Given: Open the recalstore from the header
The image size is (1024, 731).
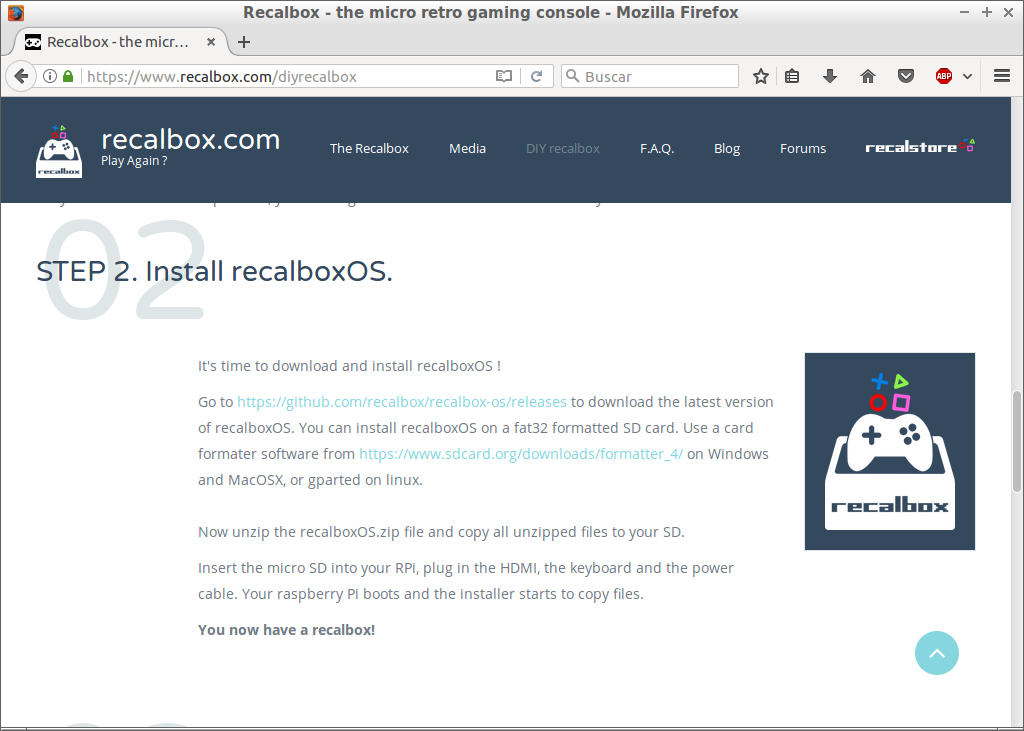Looking at the screenshot, I should 919,147.
